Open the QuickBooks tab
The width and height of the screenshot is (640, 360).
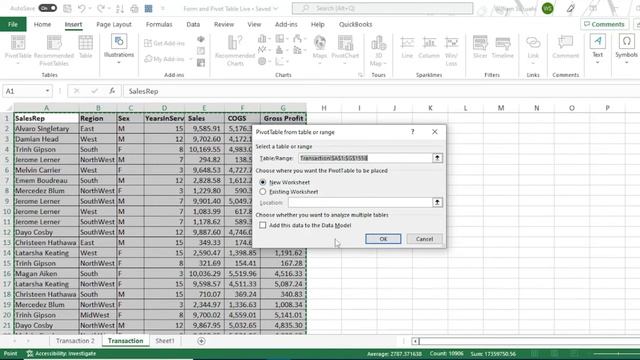356,24
